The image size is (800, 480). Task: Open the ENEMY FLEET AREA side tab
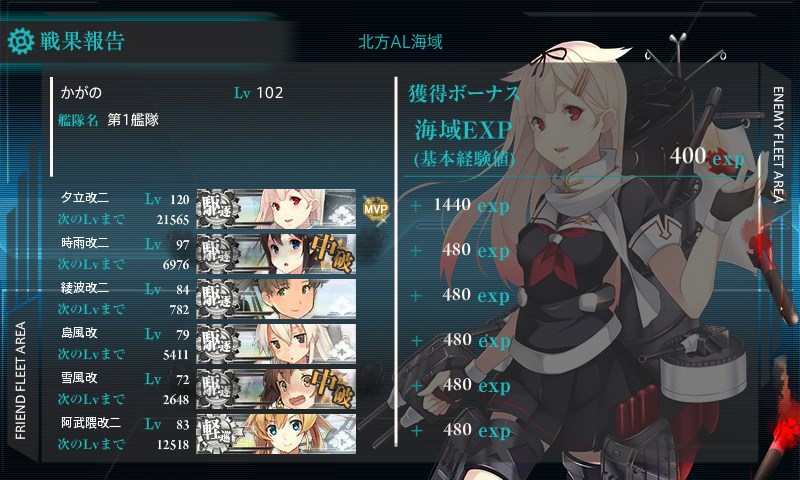[x=778, y=144]
